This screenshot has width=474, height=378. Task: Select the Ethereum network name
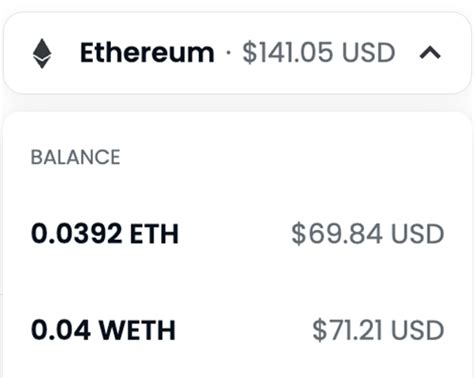147,53
